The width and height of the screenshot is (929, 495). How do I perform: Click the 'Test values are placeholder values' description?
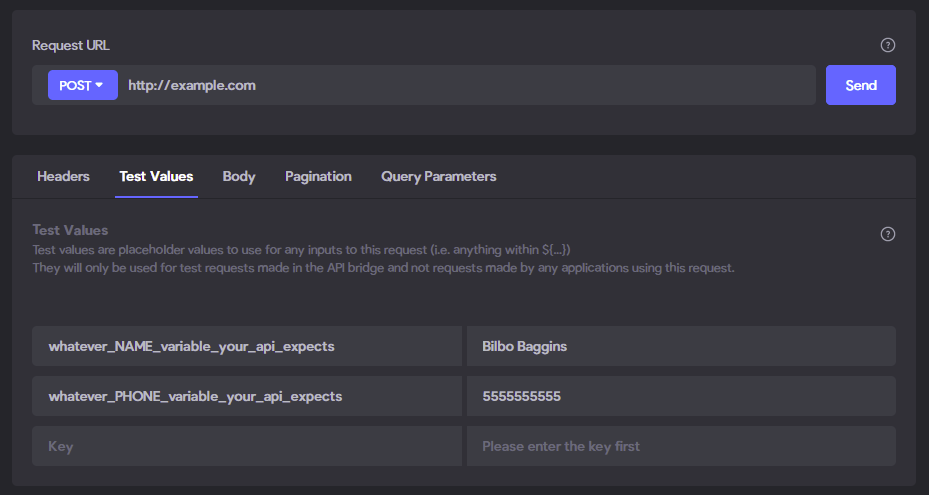pyautogui.click(x=301, y=250)
